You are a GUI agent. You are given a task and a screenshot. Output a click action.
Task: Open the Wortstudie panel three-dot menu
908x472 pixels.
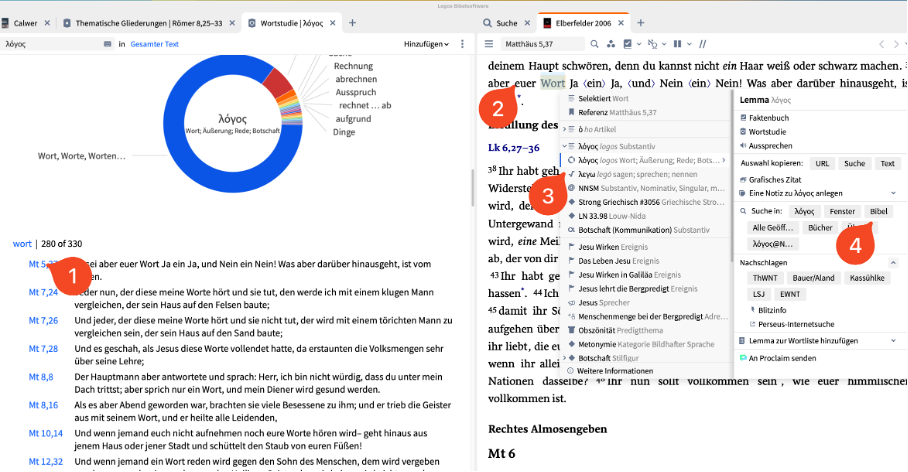(462, 44)
